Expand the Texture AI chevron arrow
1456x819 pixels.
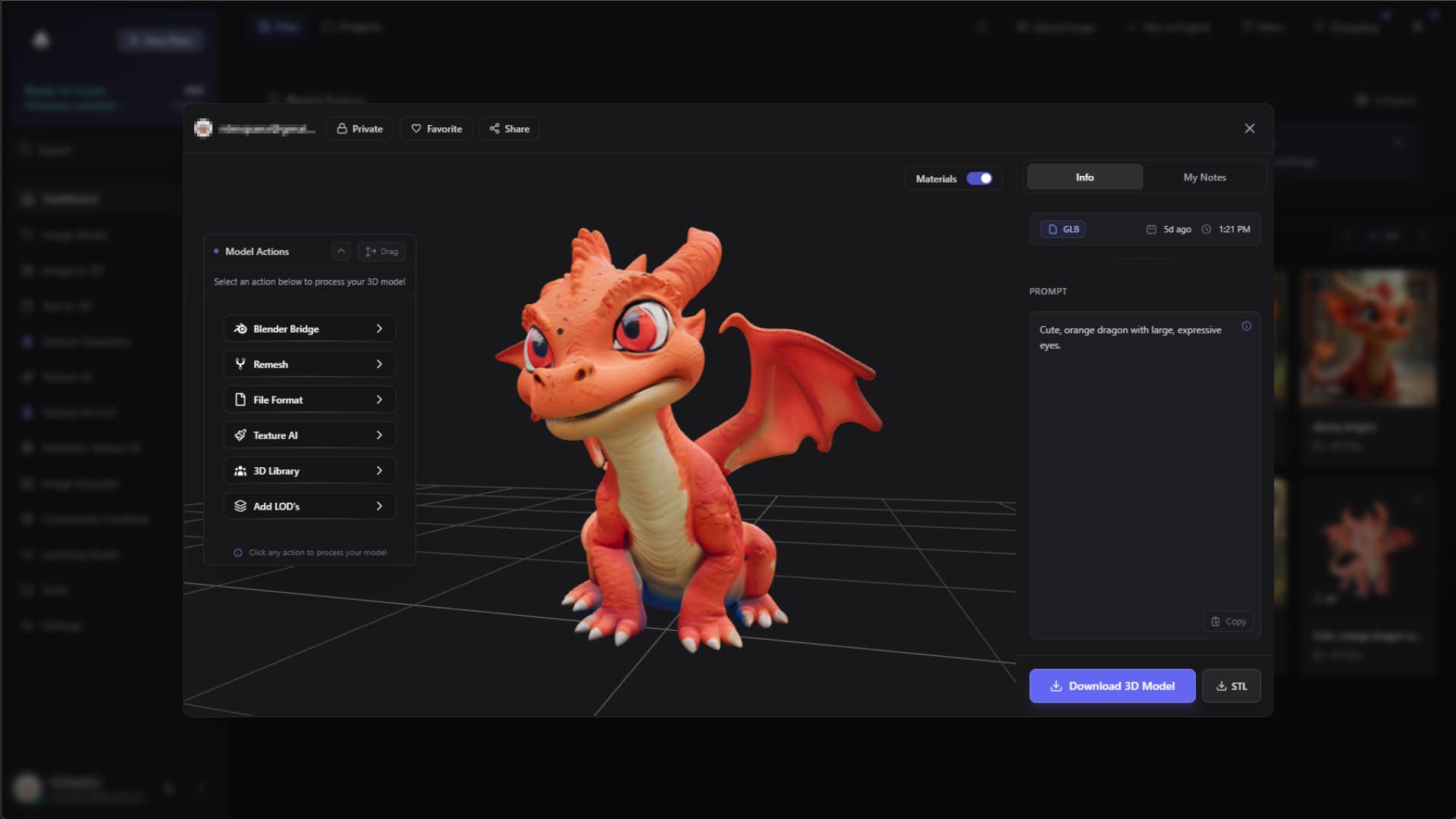click(x=379, y=435)
